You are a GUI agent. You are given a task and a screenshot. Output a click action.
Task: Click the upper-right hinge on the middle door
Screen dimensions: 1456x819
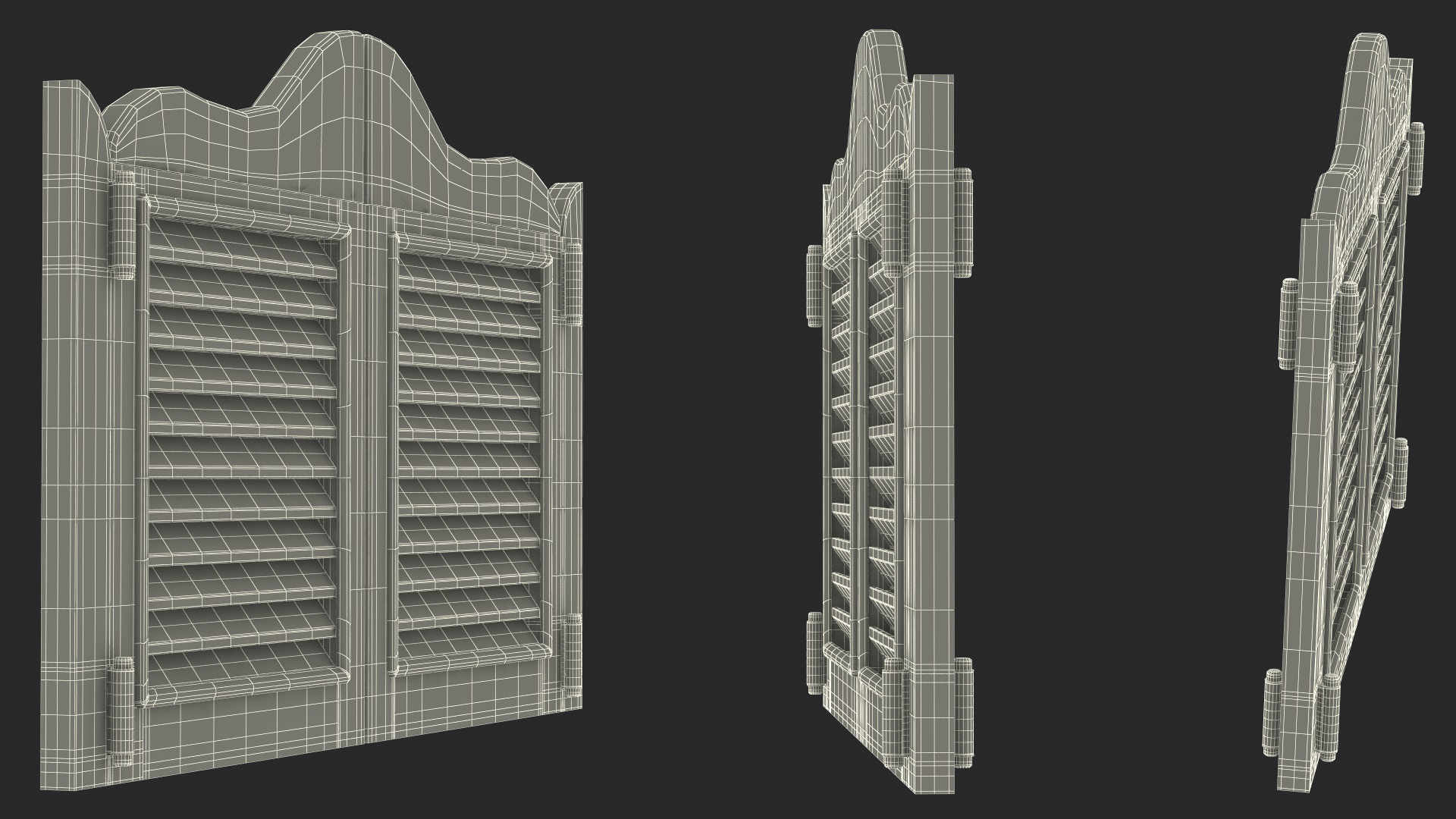coord(964,223)
